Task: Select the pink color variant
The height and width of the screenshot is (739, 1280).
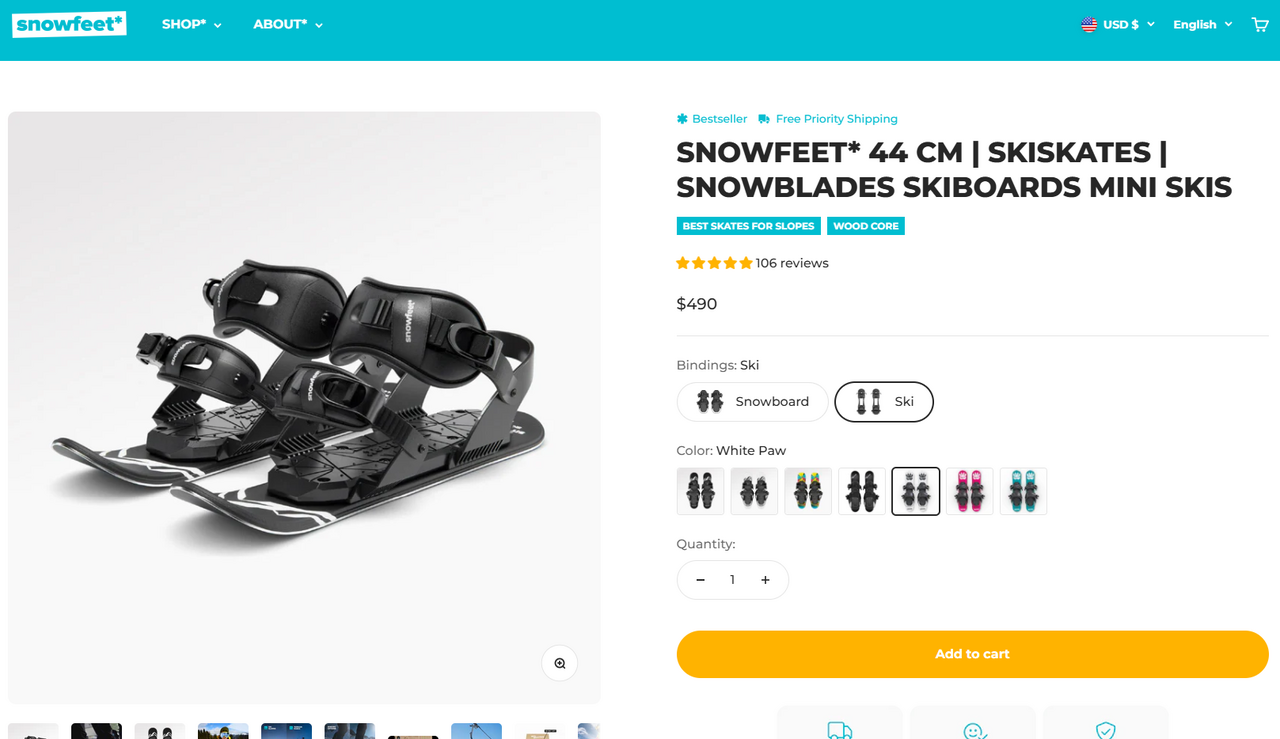Action: click(970, 492)
